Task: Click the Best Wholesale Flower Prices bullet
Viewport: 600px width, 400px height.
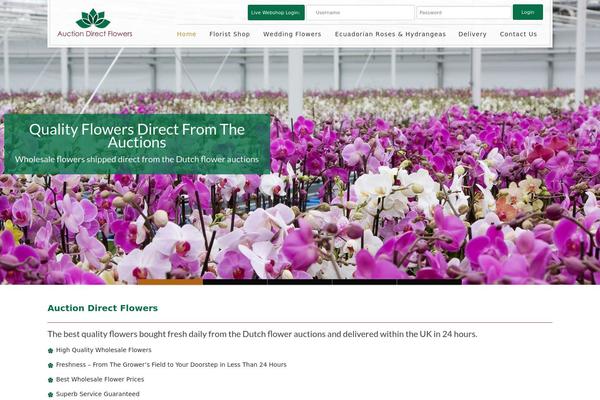Action: click(100, 379)
